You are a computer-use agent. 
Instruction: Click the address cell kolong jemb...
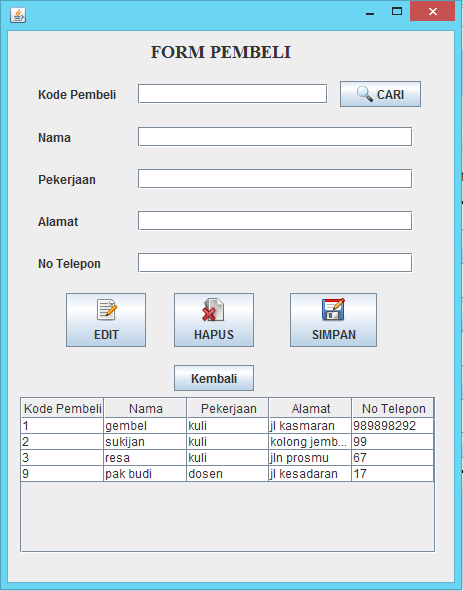click(x=310, y=441)
